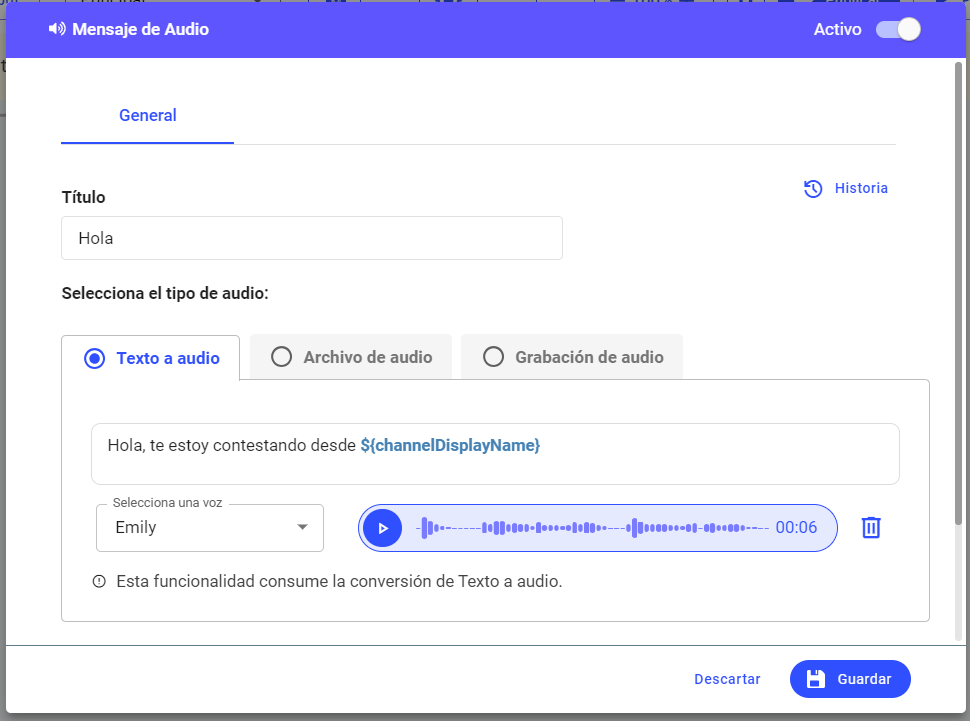
Task: Click the Guardar button
Action: pyautogui.click(x=850, y=679)
